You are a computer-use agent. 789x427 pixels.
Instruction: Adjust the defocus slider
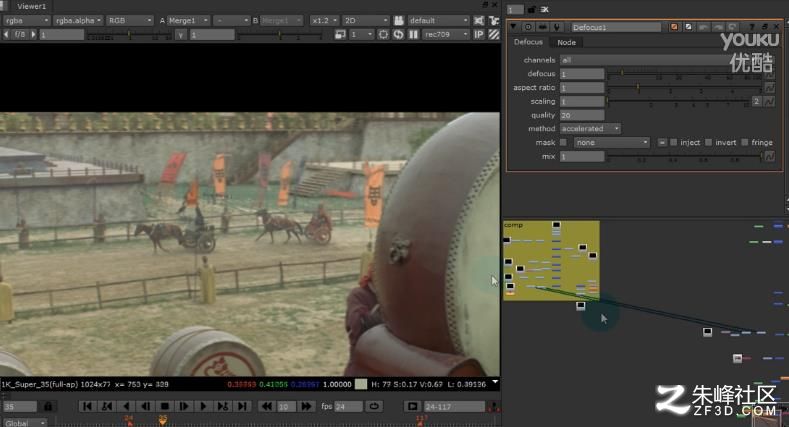(685, 74)
